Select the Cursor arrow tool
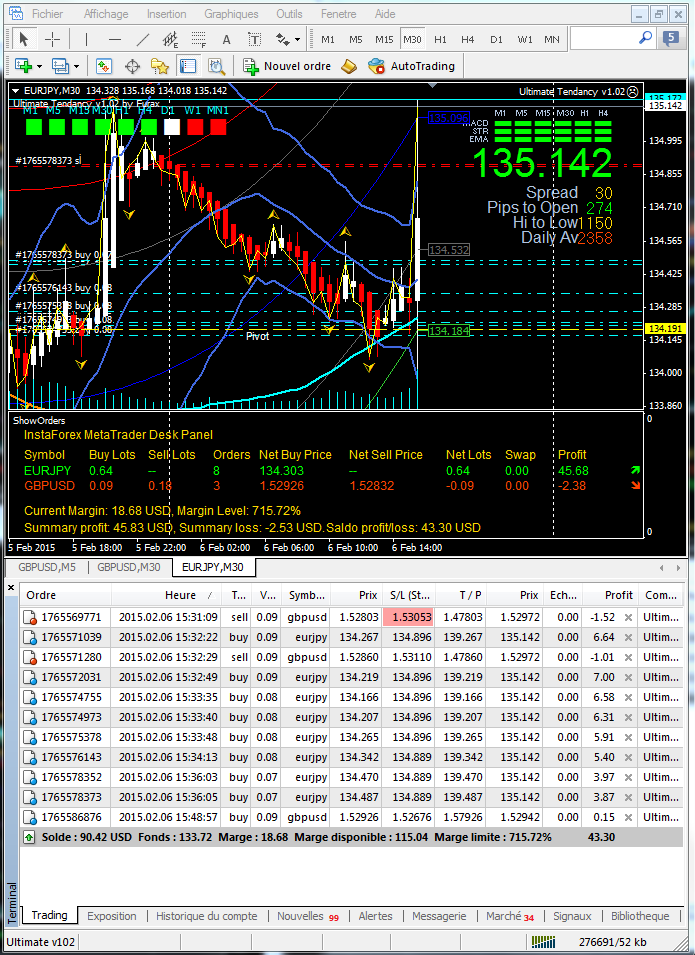The width and height of the screenshot is (695, 955). tap(24, 40)
